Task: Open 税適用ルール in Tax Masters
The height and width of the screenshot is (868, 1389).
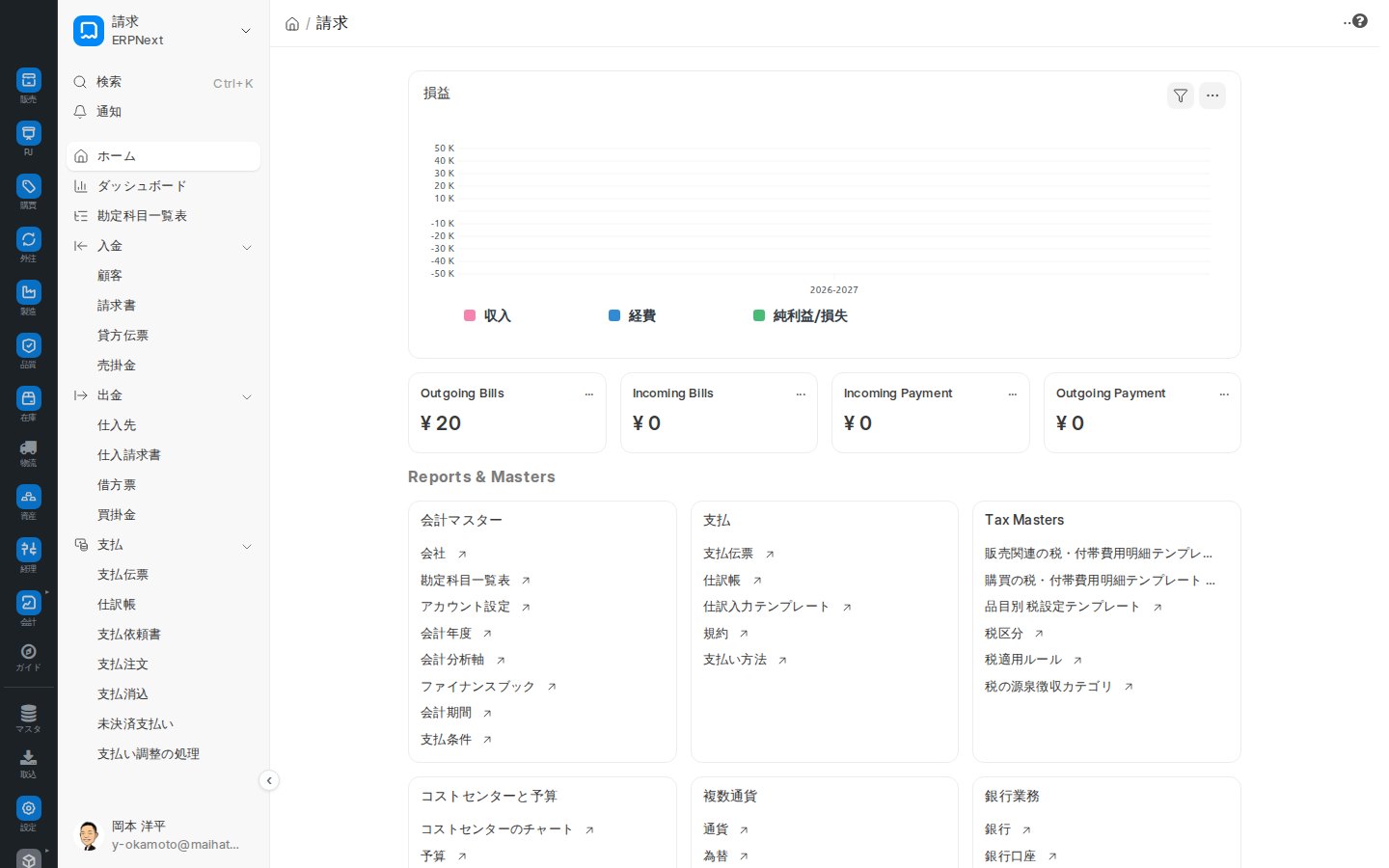Action: pos(1023,660)
